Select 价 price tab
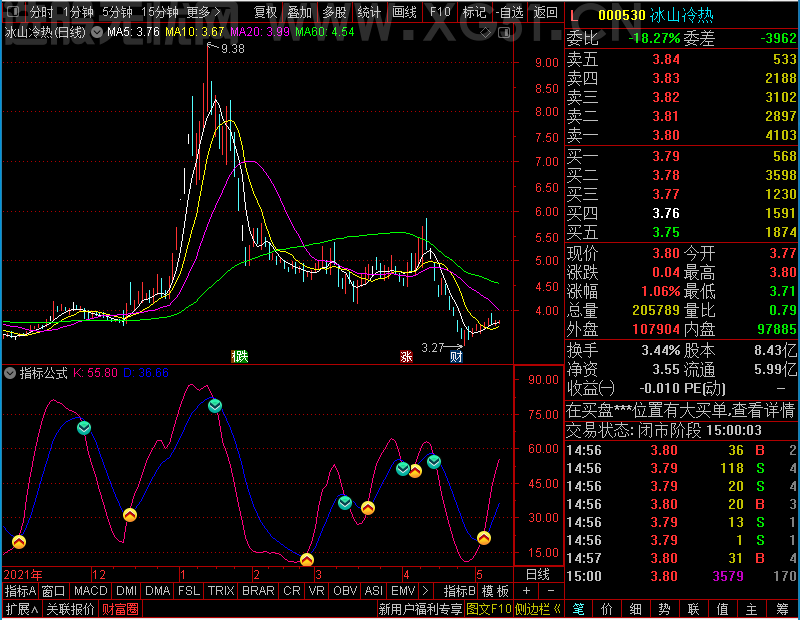This screenshot has height=620, width=800. 607,609
